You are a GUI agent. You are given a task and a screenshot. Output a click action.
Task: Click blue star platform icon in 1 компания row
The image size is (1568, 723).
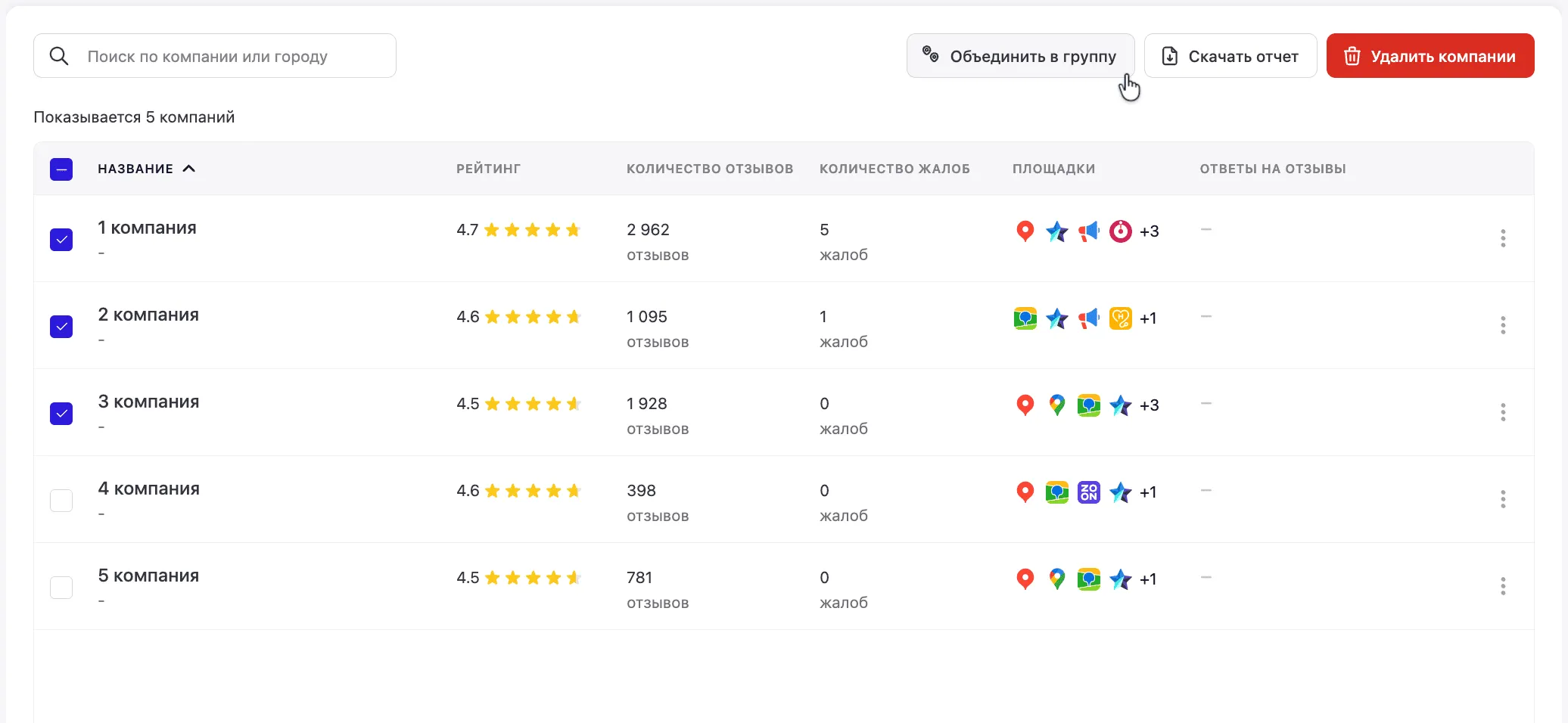[1056, 231]
